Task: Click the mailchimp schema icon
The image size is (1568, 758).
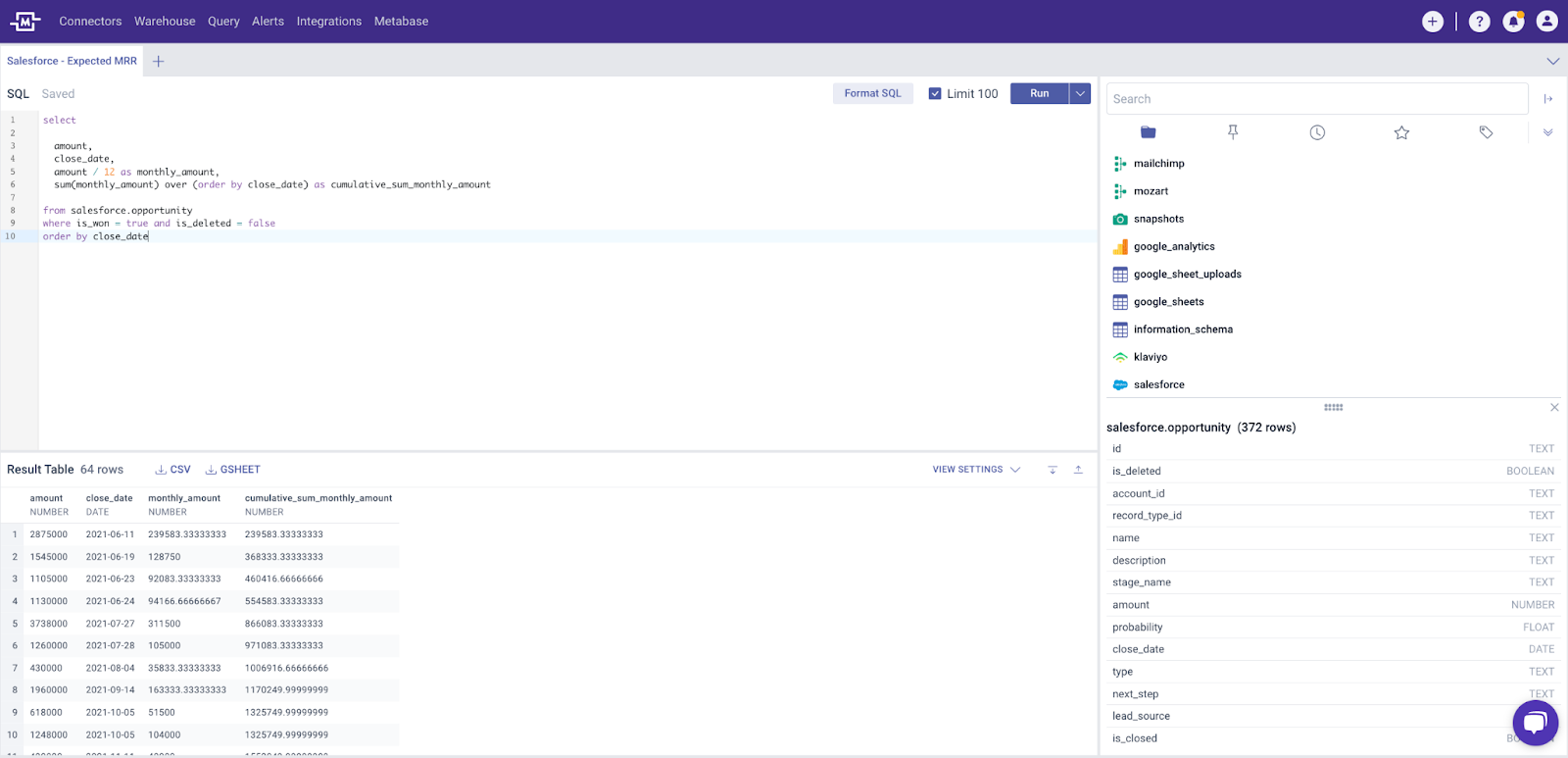Action: pos(1120,164)
